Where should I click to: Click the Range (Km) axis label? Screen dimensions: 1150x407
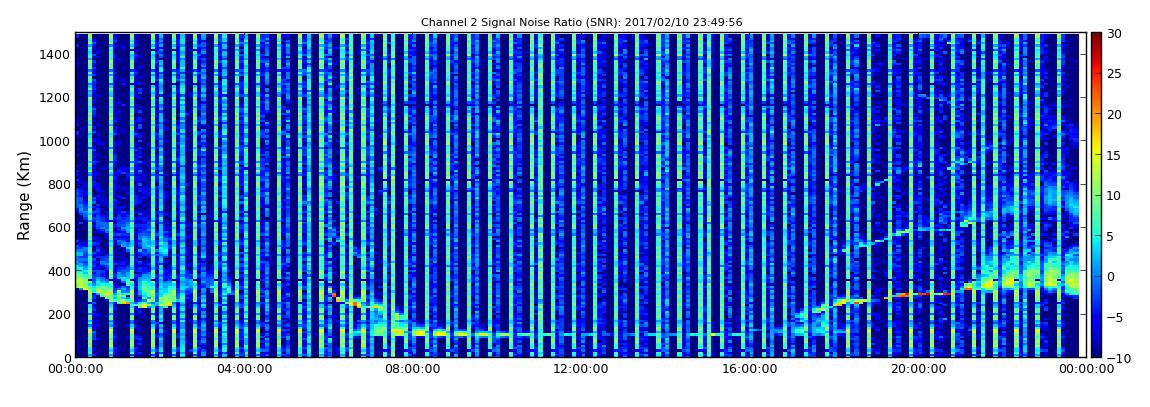pos(24,196)
